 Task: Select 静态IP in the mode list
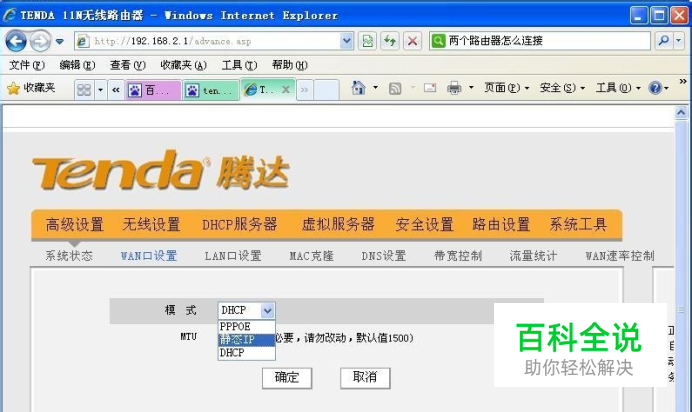[x=246, y=340]
